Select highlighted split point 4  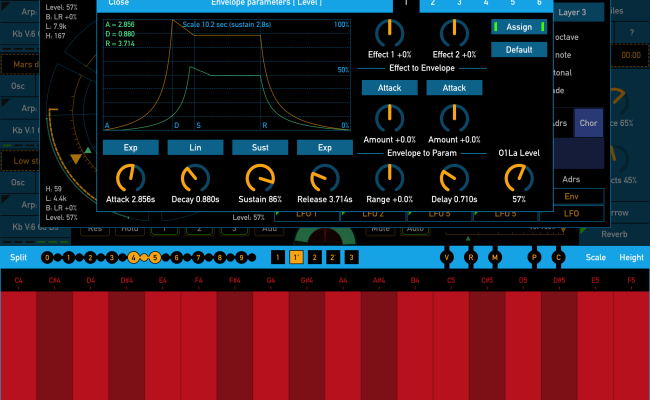133,258
